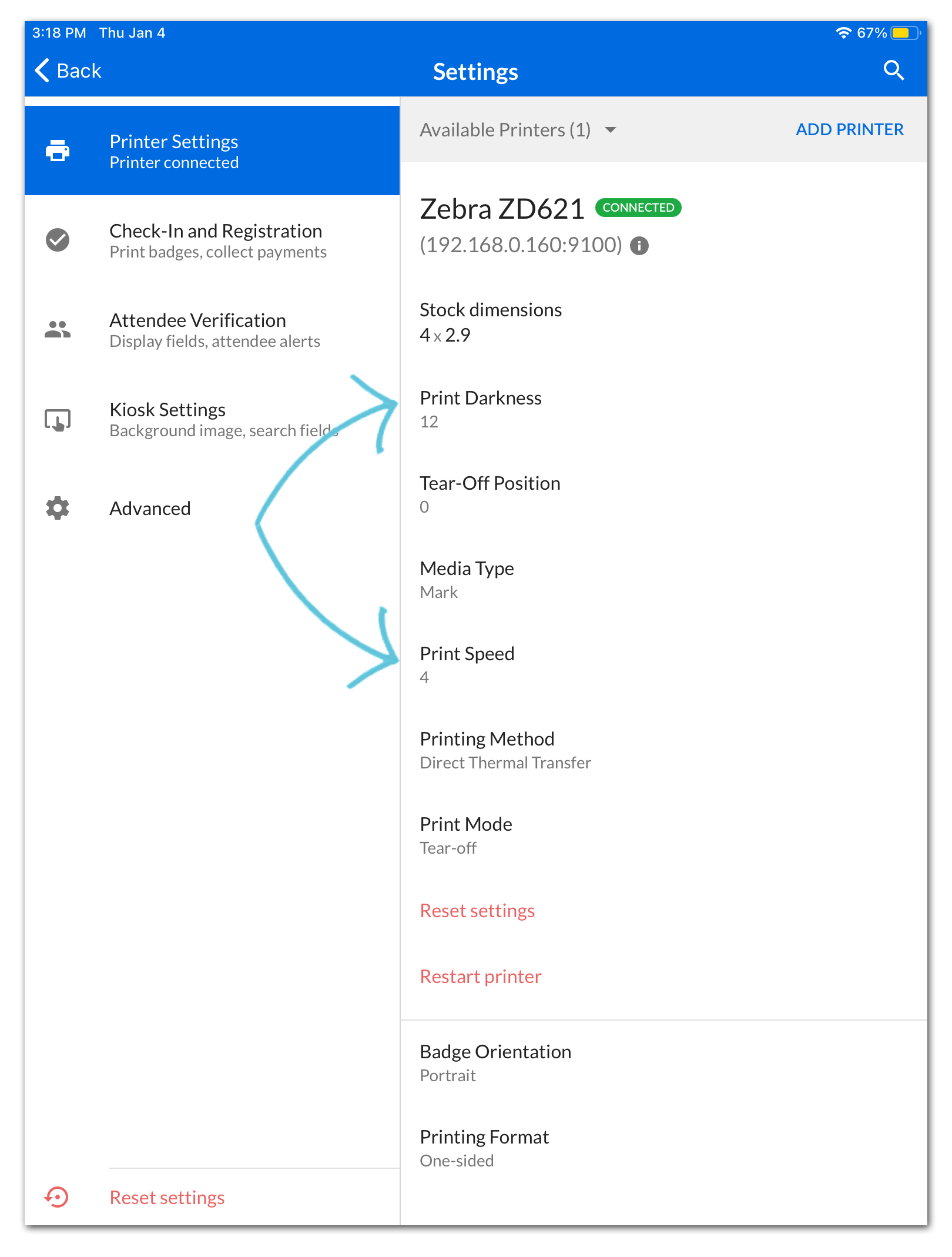Tap the Check-In checkmark icon

tap(58, 240)
